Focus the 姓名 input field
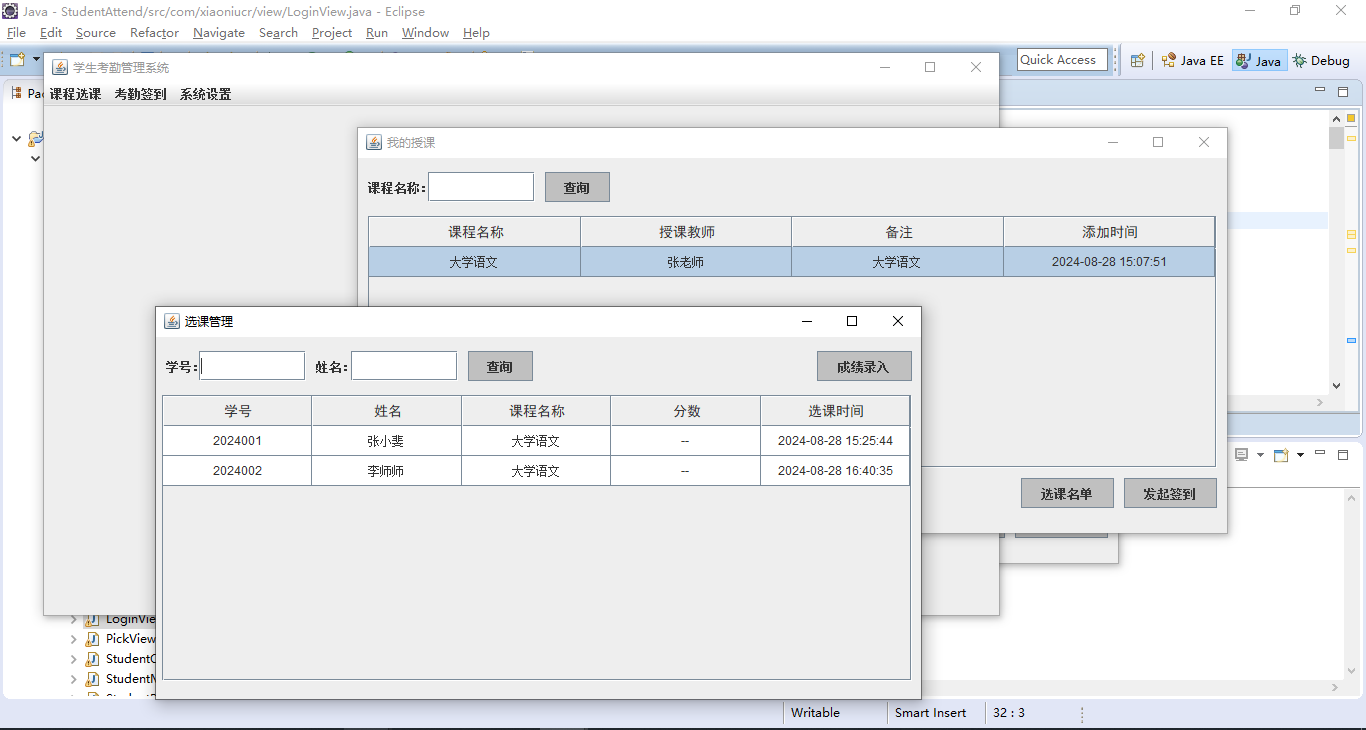 click(x=404, y=366)
